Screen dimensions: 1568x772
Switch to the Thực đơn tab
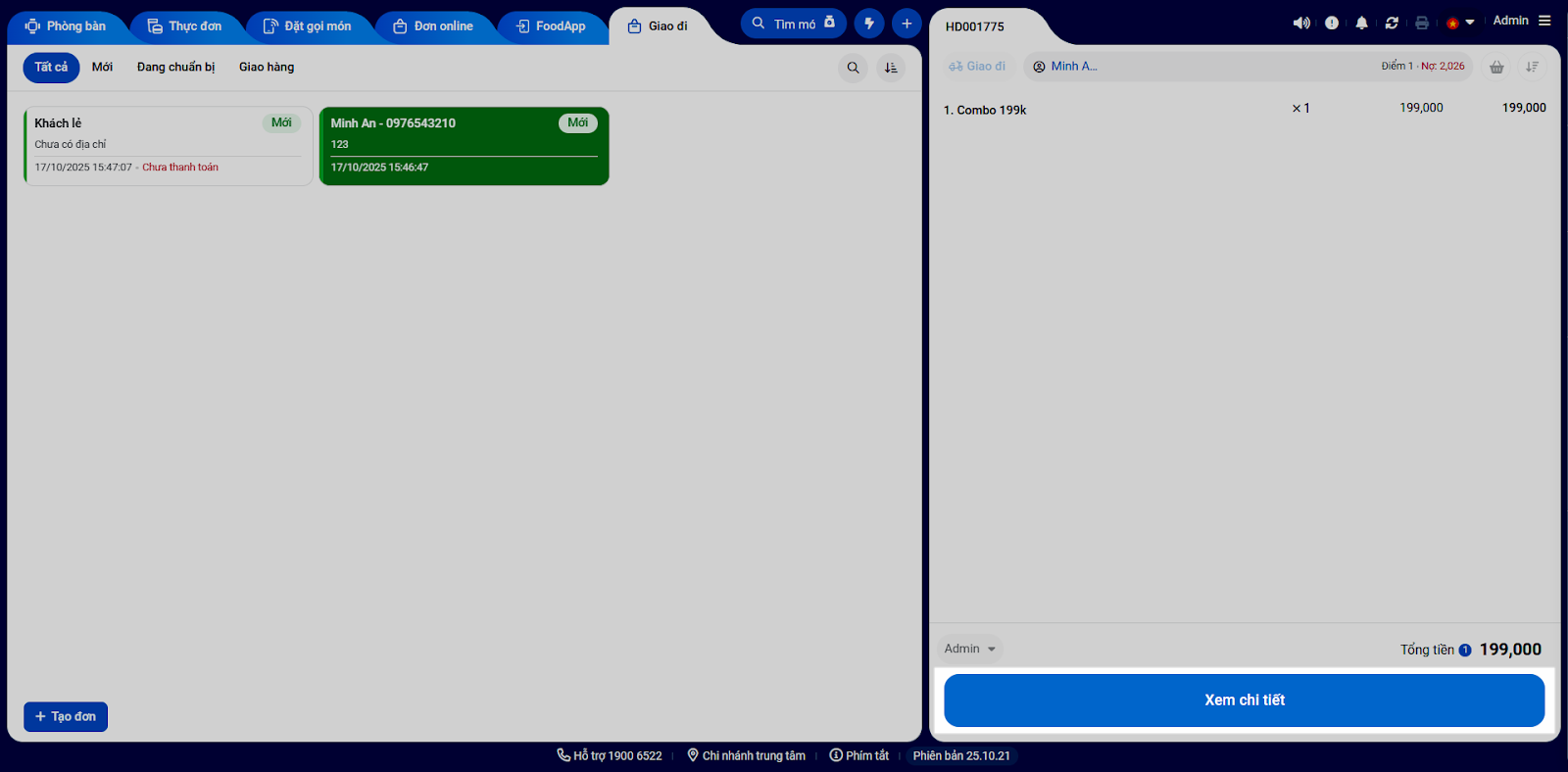pos(184,26)
